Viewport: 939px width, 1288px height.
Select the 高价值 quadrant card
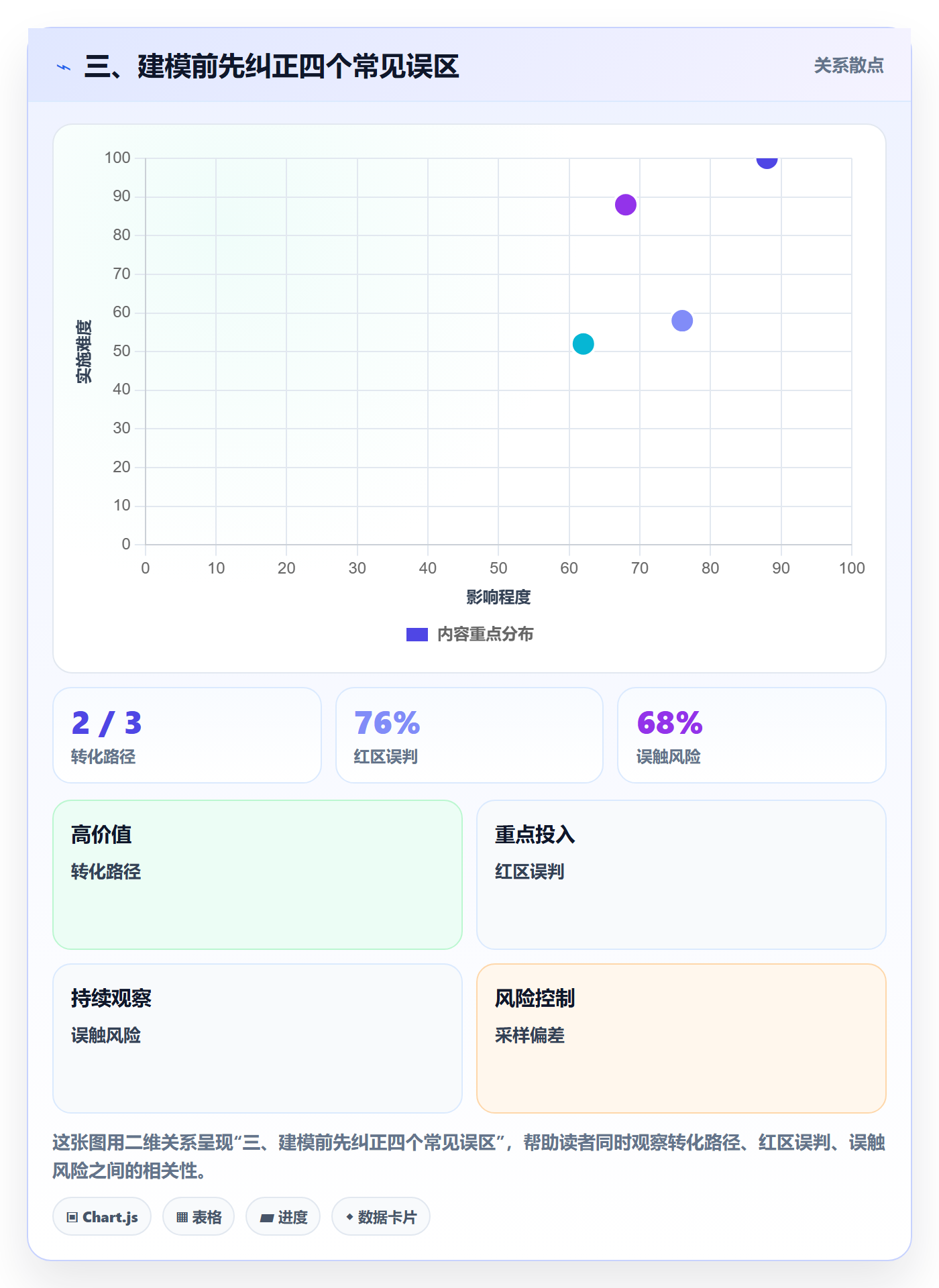coord(258,875)
